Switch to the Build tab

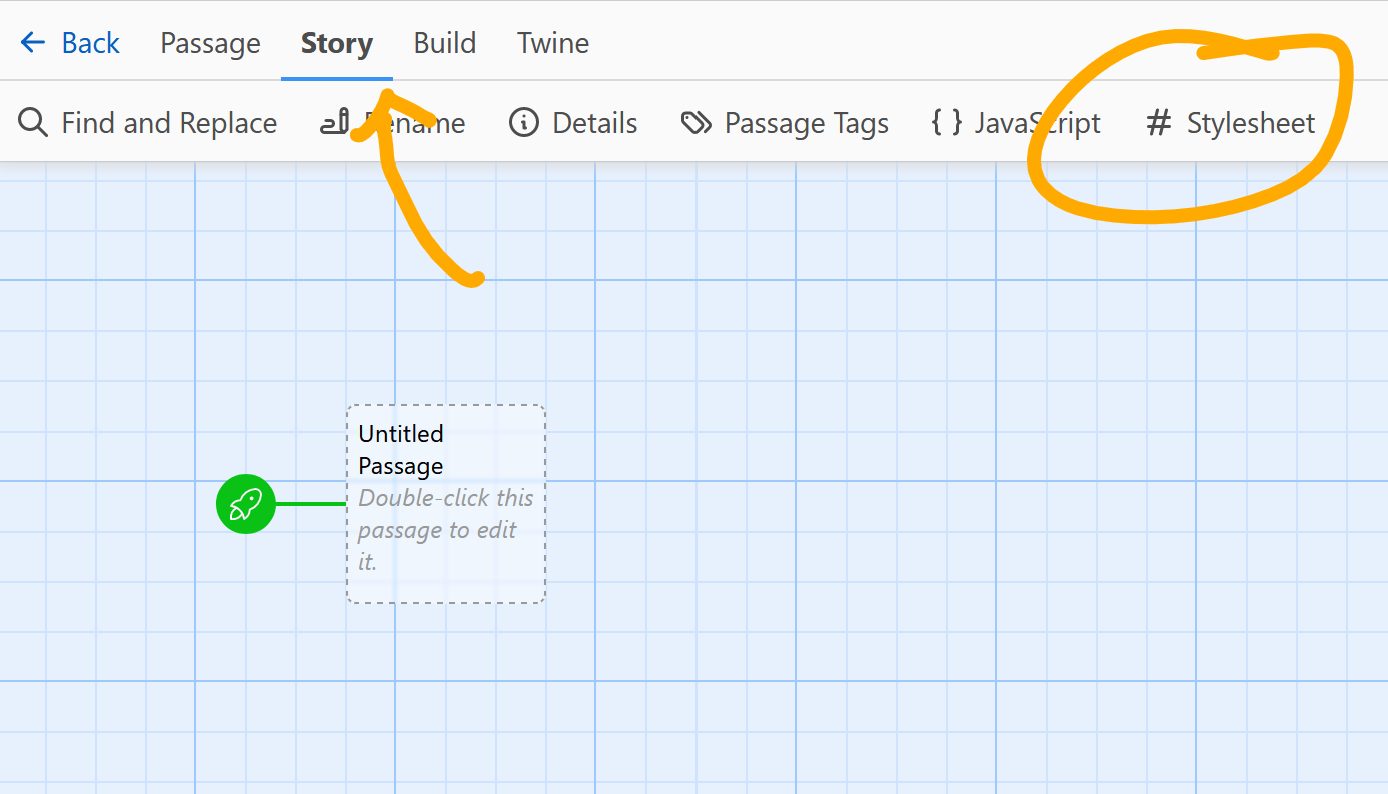tap(444, 42)
